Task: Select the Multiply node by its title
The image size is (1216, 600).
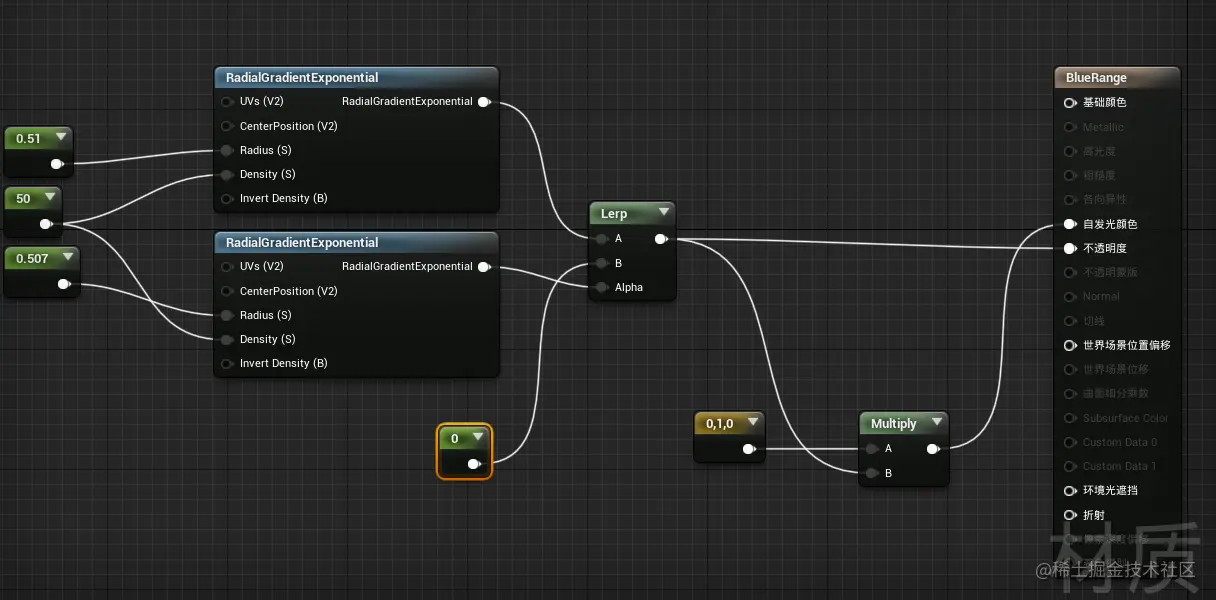Action: (x=893, y=423)
